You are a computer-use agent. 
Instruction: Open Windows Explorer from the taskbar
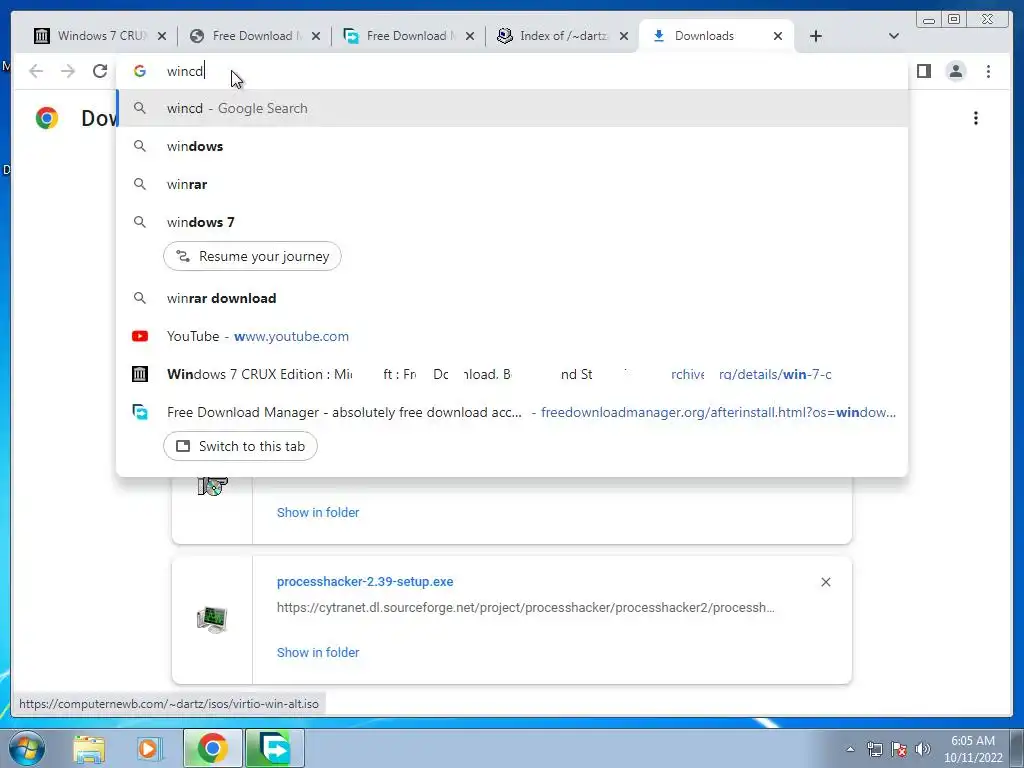[x=89, y=749]
